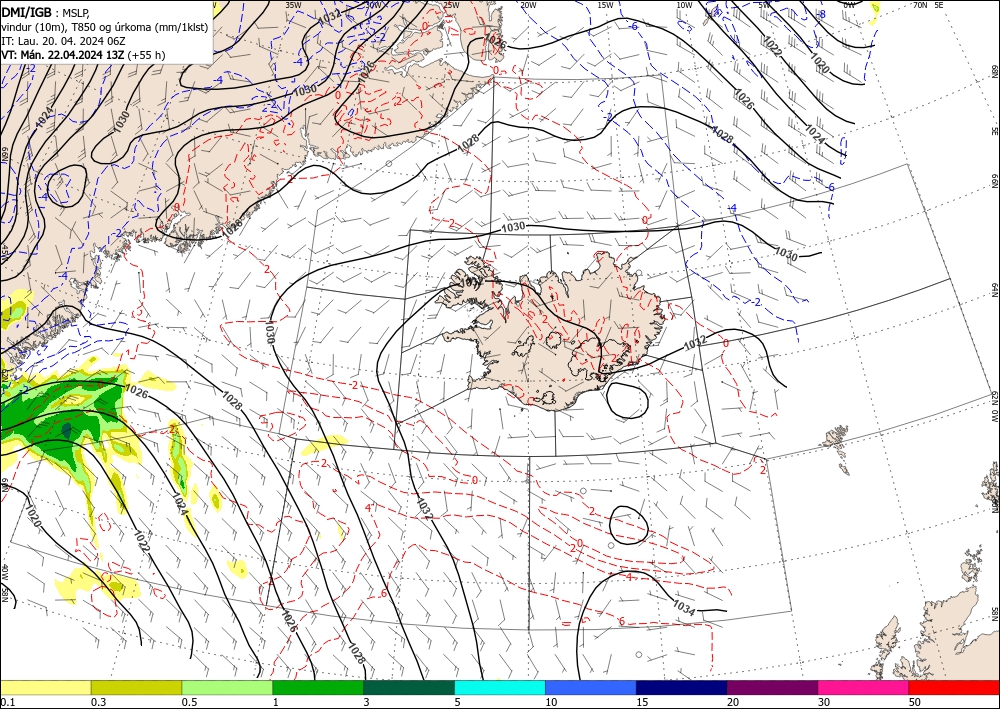
Task: Click the '20' legend value
Action: tap(733, 702)
